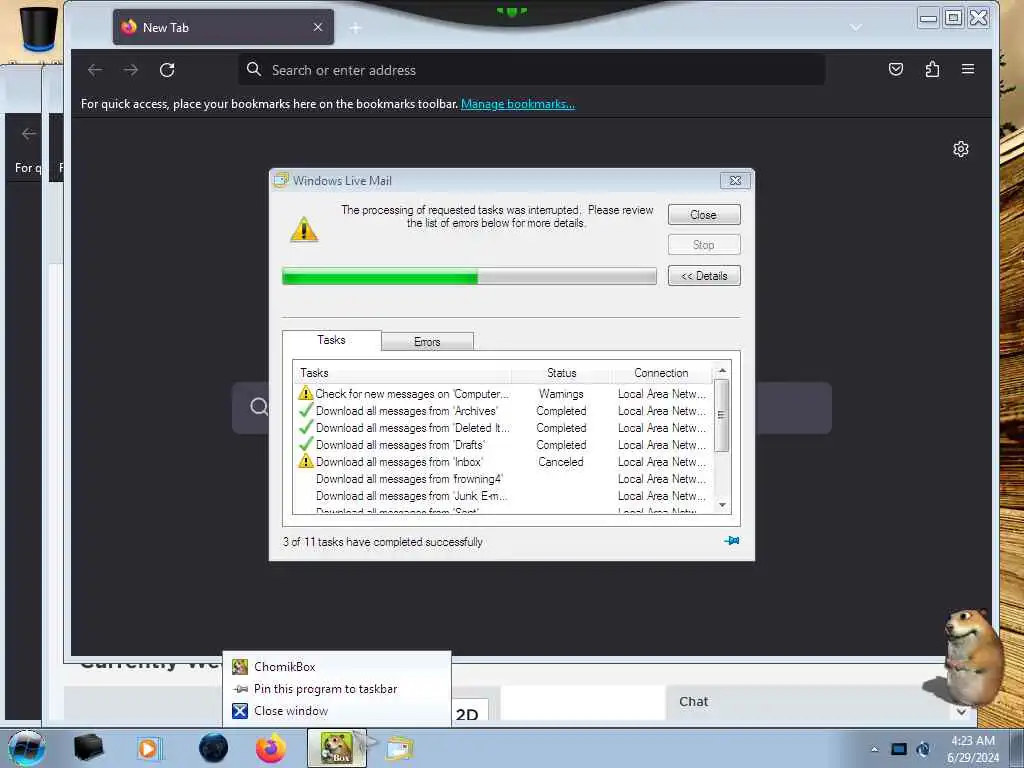Open the black box taskbar icon
1024x768 pixels.
[x=89, y=748]
